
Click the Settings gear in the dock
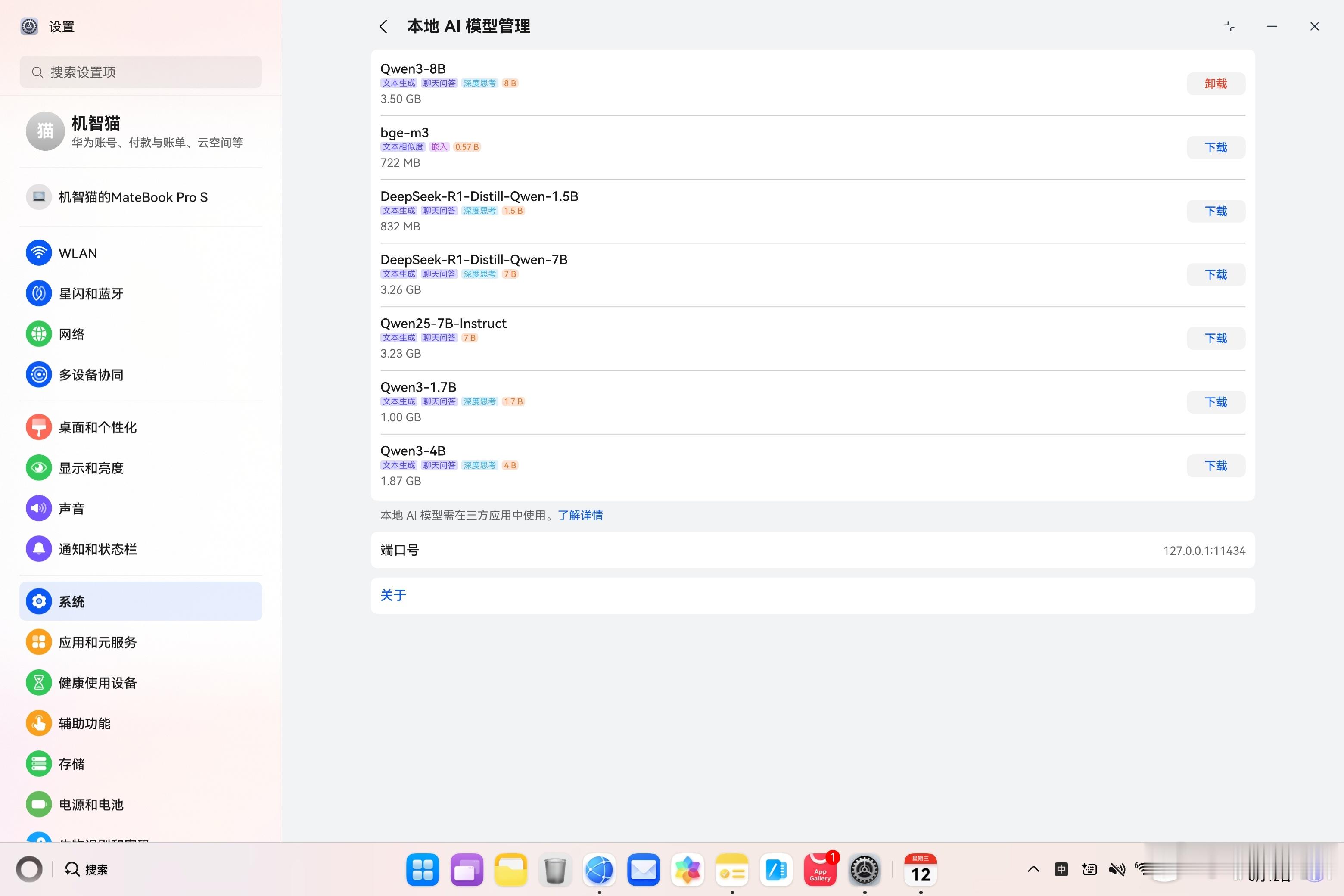point(865,870)
